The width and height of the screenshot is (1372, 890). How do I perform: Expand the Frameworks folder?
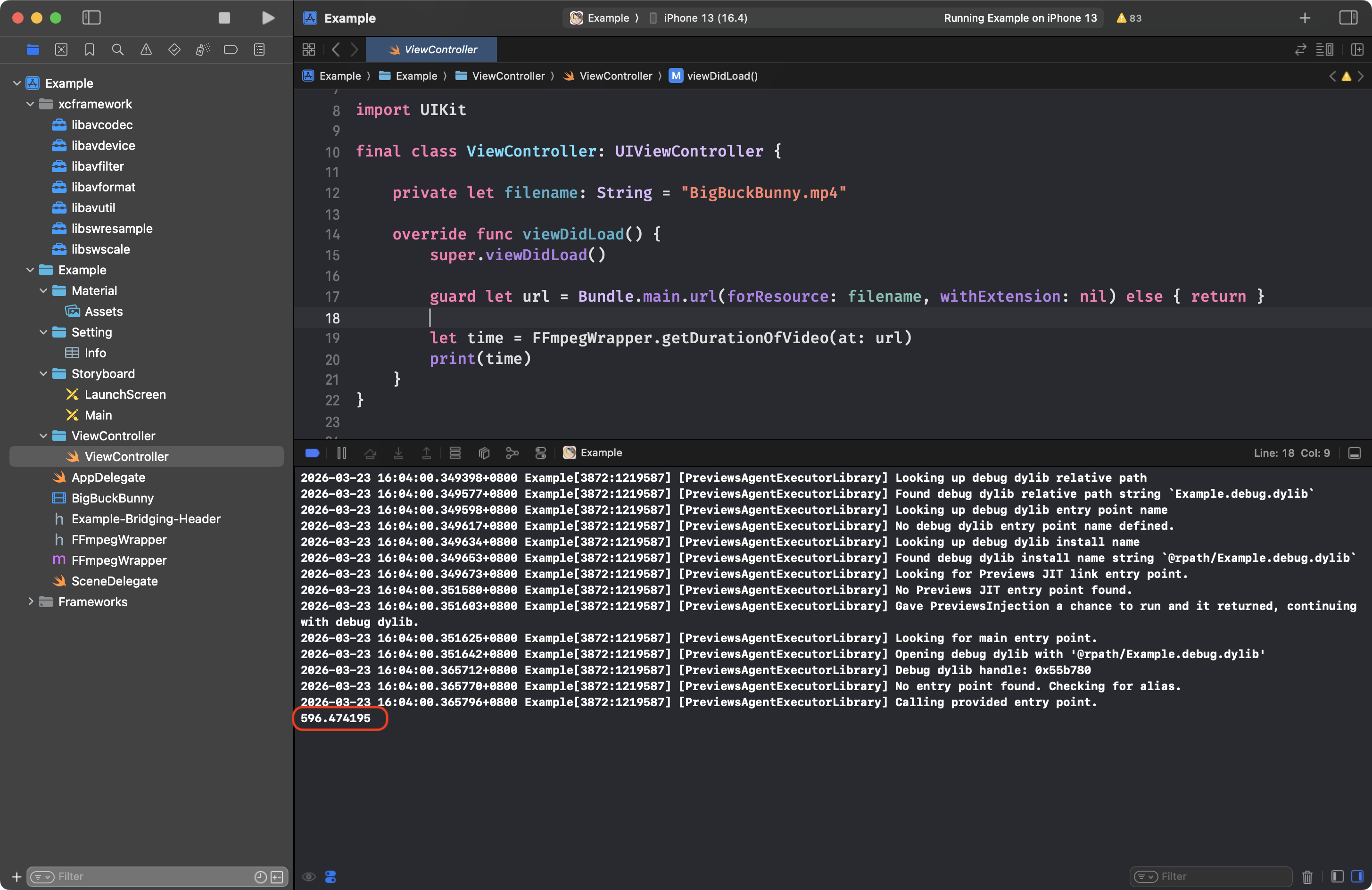coord(30,602)
